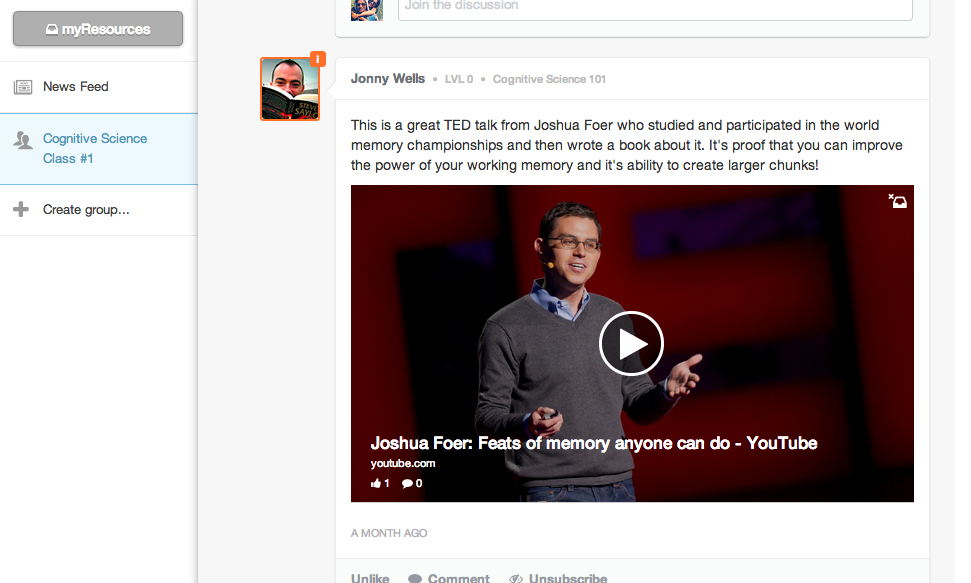Click the group people icon beside Cognitive Science
This screenshot has height=583, width=971.
[x=23, y=140]
